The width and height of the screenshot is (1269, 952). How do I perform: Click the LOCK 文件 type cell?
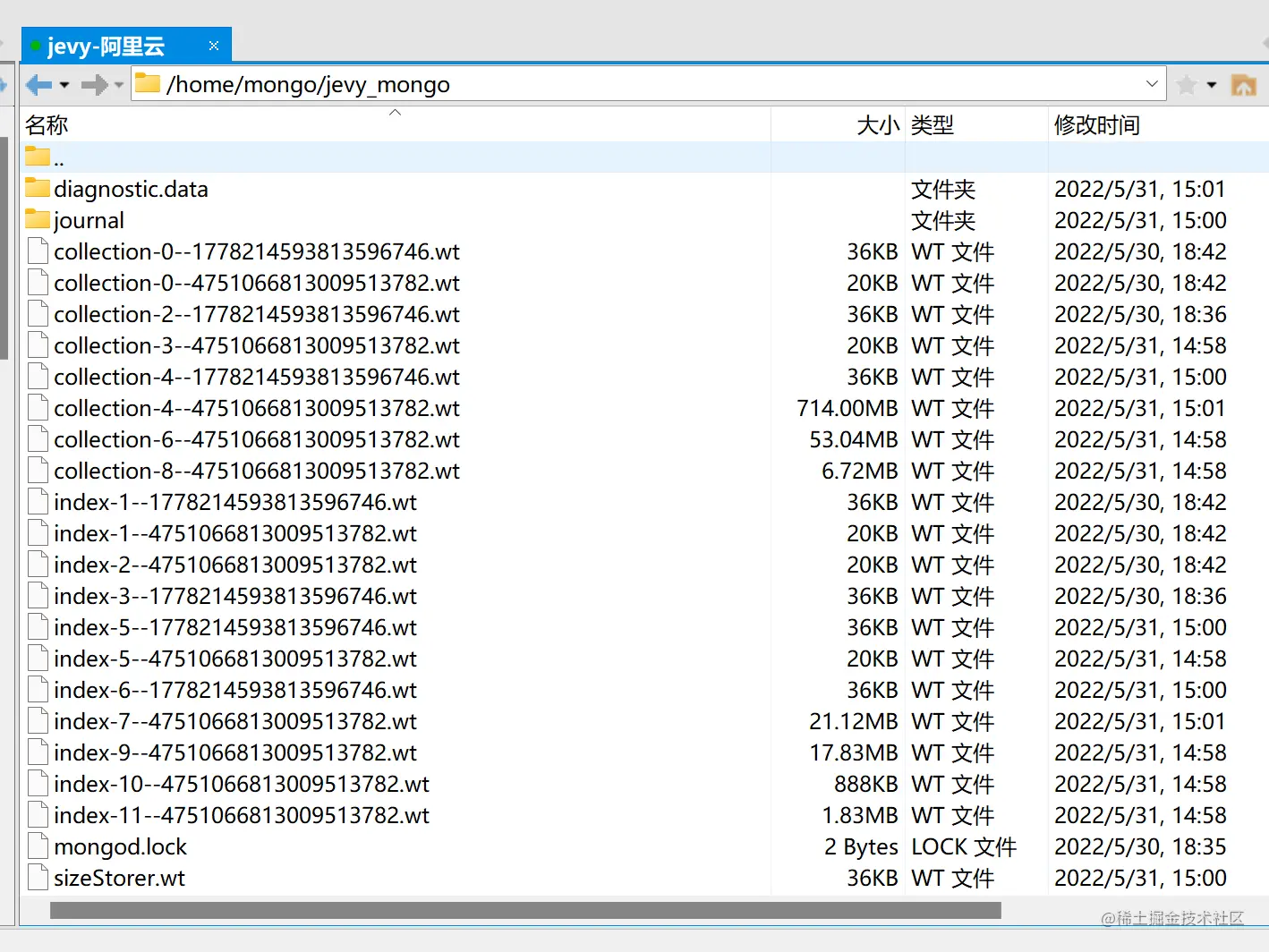(x=964, y=846)
